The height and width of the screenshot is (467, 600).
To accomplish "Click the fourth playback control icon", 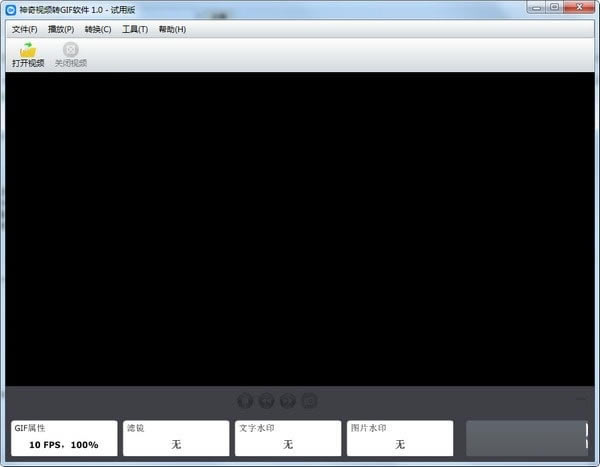I will tap(310, 401).
